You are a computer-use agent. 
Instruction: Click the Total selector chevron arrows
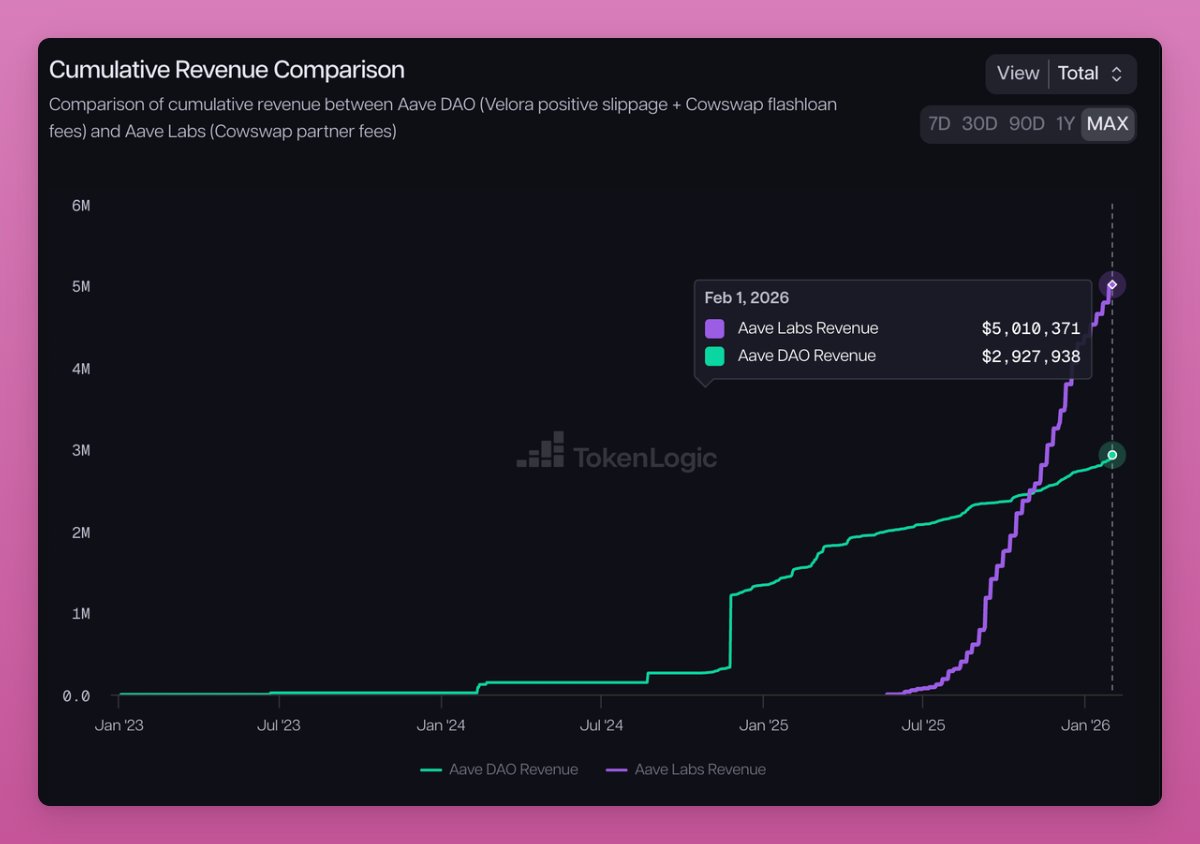click(x=1117, y=74)
